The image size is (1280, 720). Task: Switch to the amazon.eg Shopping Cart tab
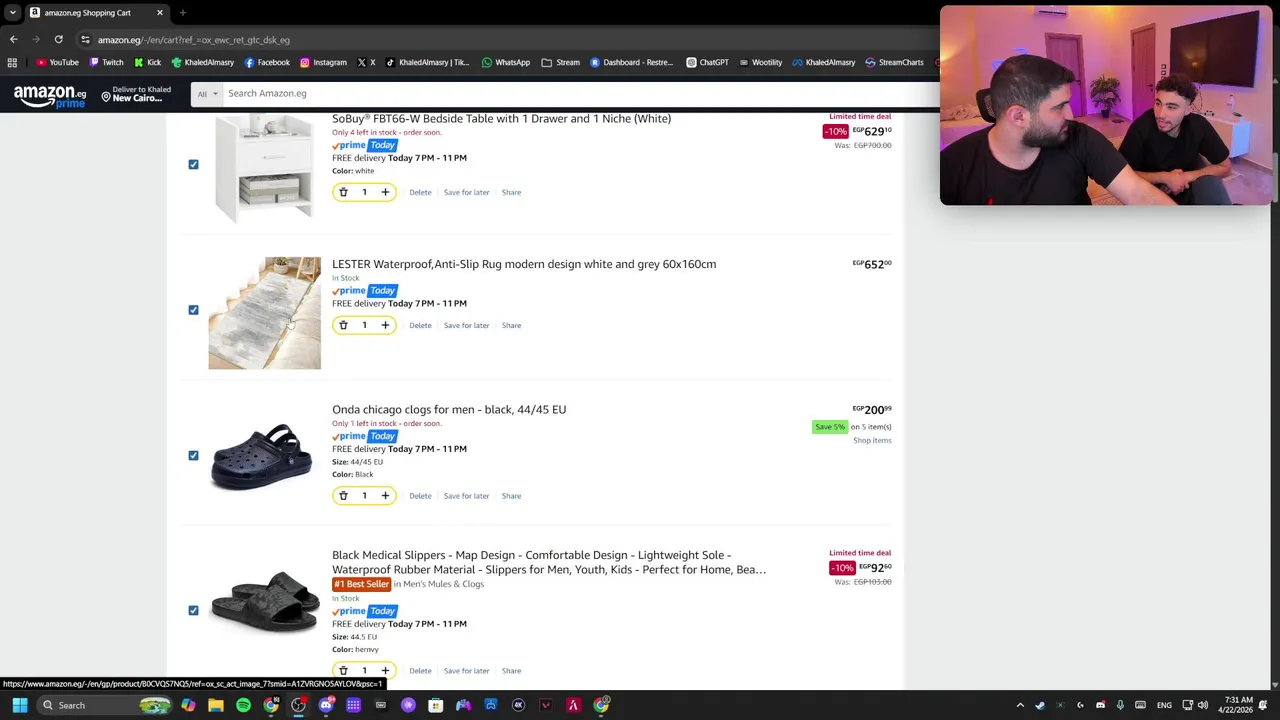[95, 12]
